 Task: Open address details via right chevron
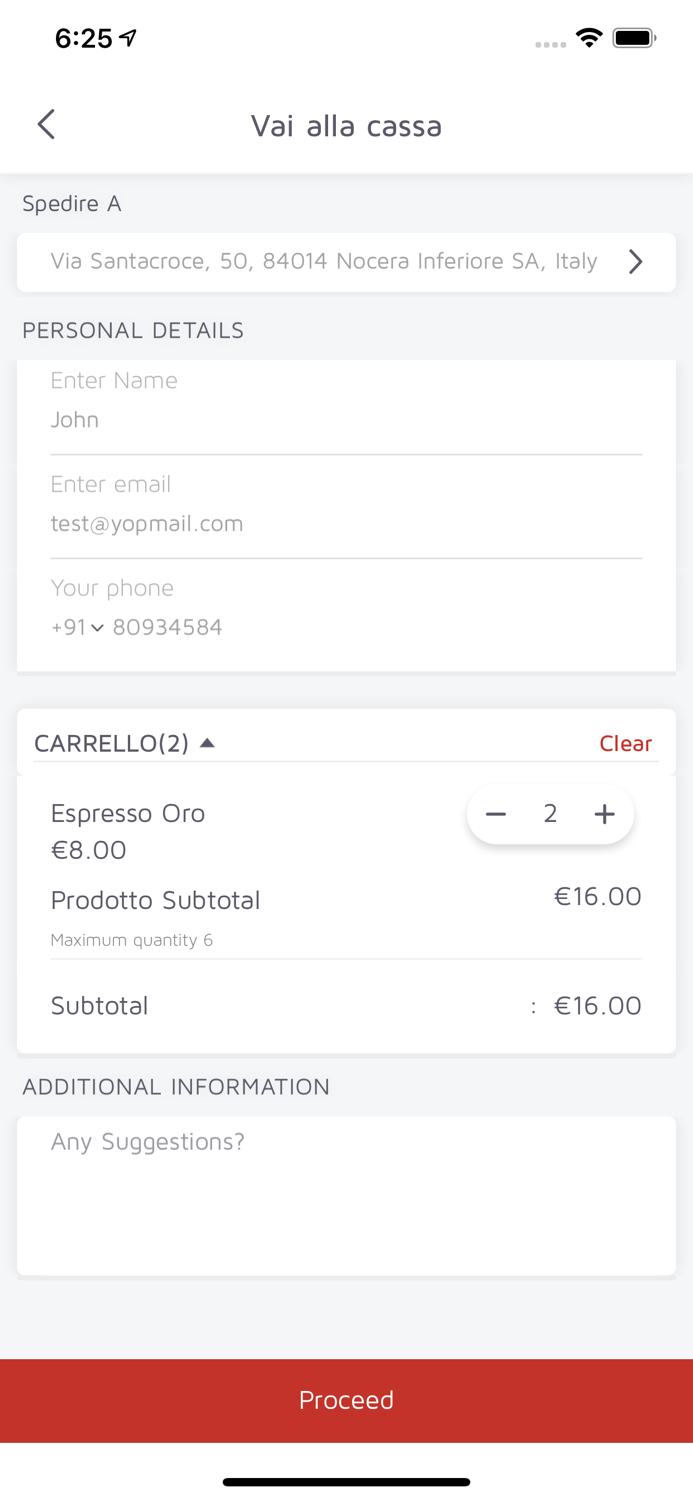pyautogui.click(x=634, y=261)
